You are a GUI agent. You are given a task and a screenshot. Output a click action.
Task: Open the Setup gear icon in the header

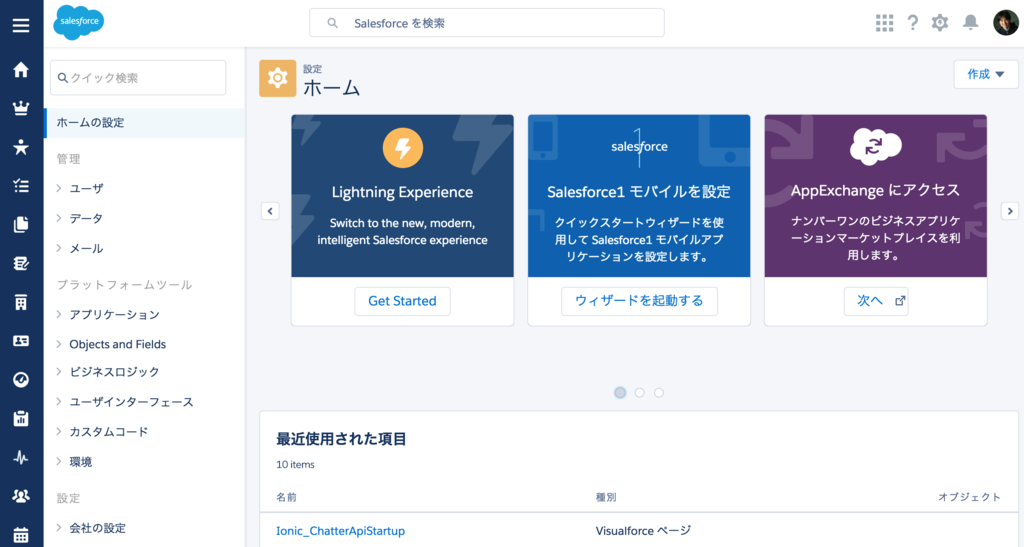(x=940, y=23)
